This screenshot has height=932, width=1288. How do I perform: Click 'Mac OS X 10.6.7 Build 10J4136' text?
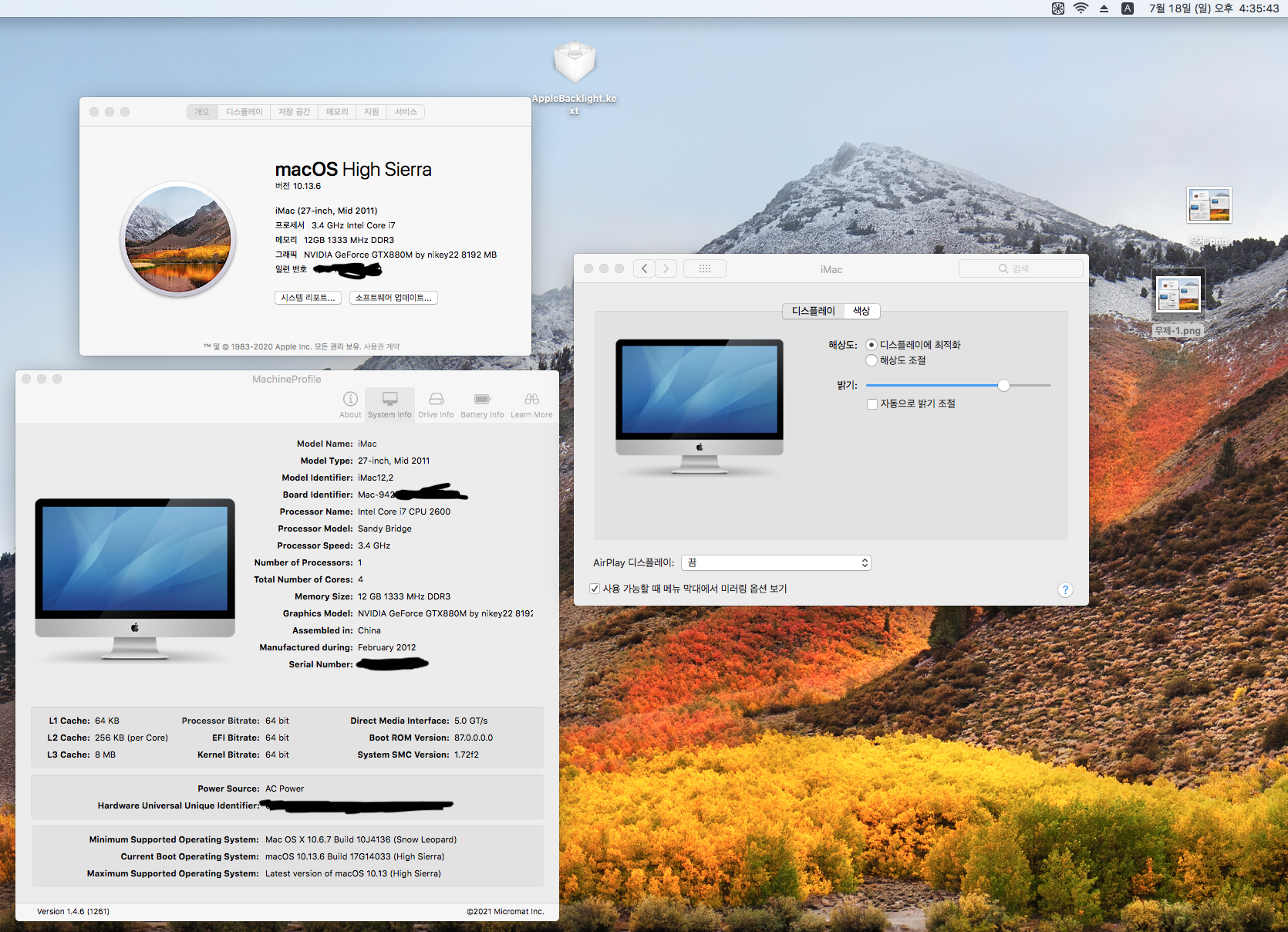(x=328, y=839)
